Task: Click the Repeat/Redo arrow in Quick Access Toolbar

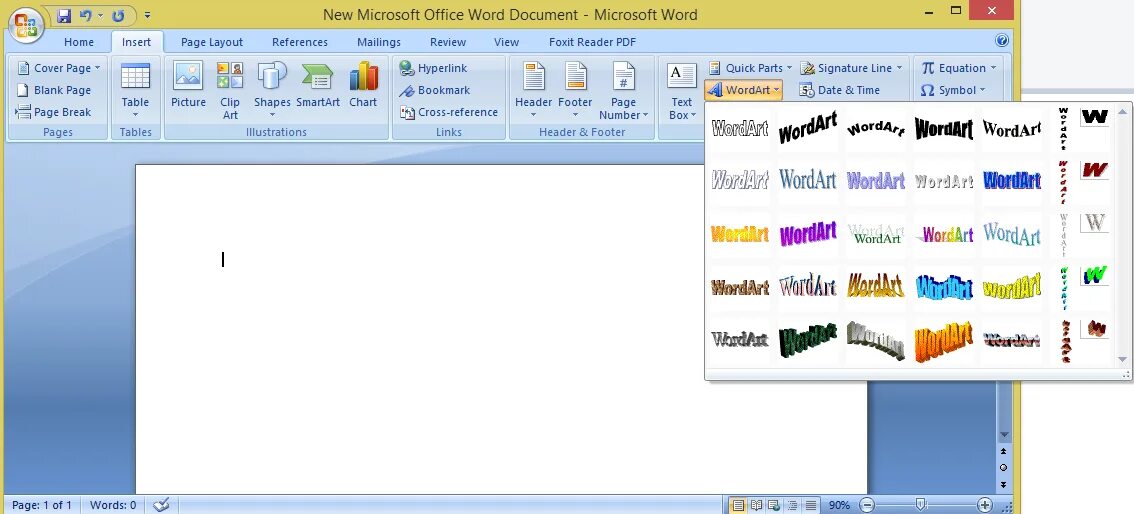Action: coord(119,14)
